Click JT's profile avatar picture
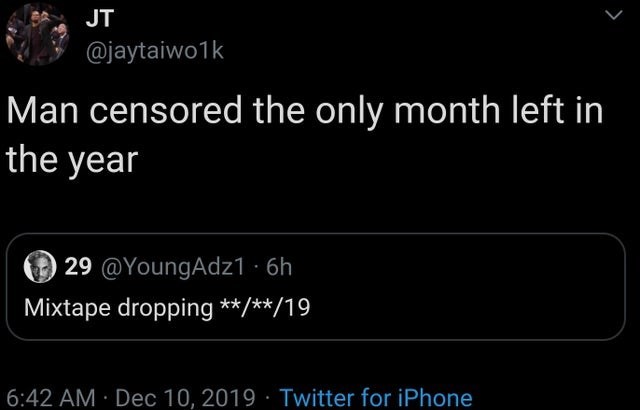The width and height of the screenshot is (640, 410). click(x=36, y=35)
